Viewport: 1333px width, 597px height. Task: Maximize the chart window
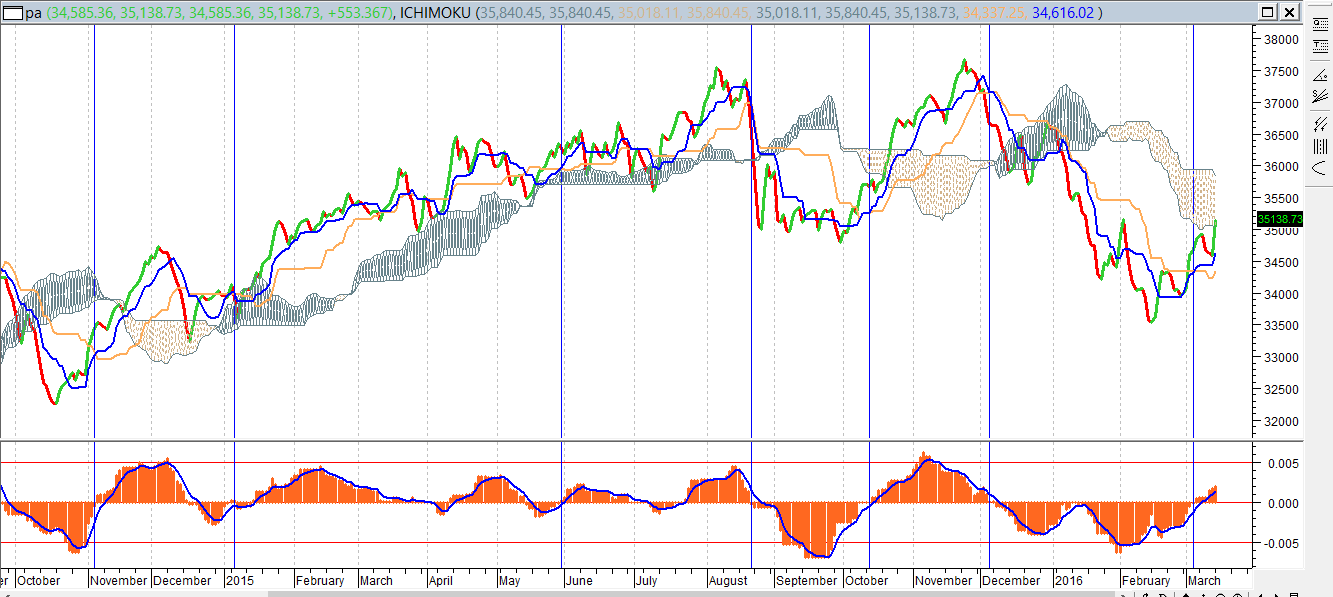1266,12
